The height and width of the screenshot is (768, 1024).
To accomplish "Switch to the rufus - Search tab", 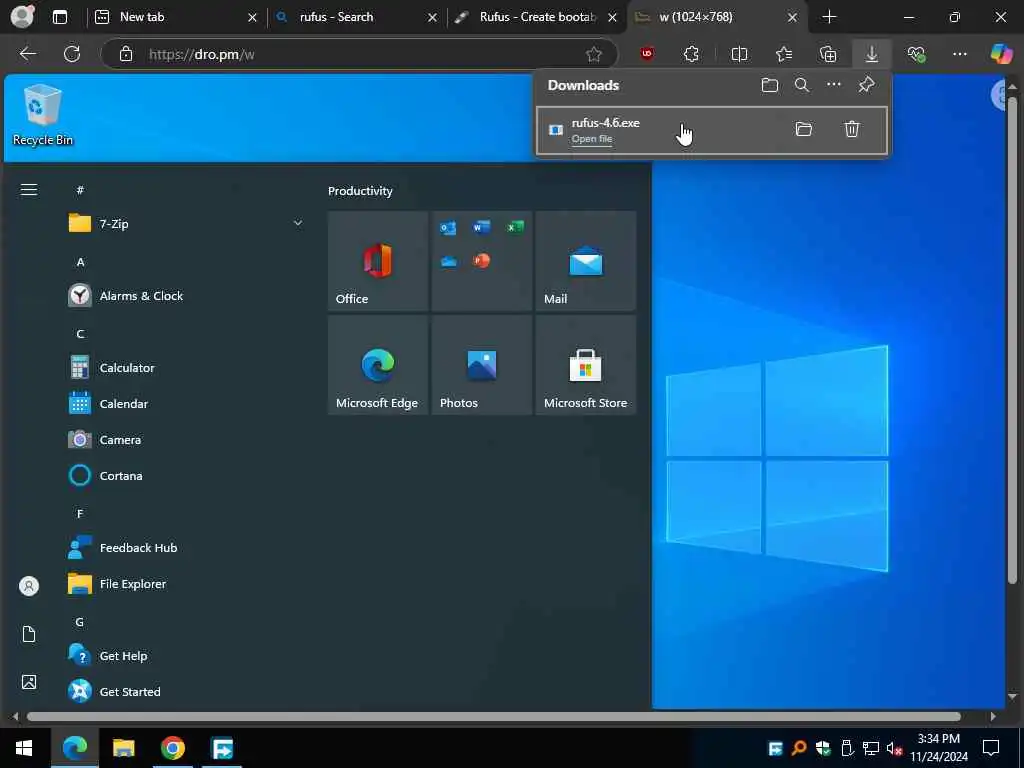I will [x=355, y=17].
